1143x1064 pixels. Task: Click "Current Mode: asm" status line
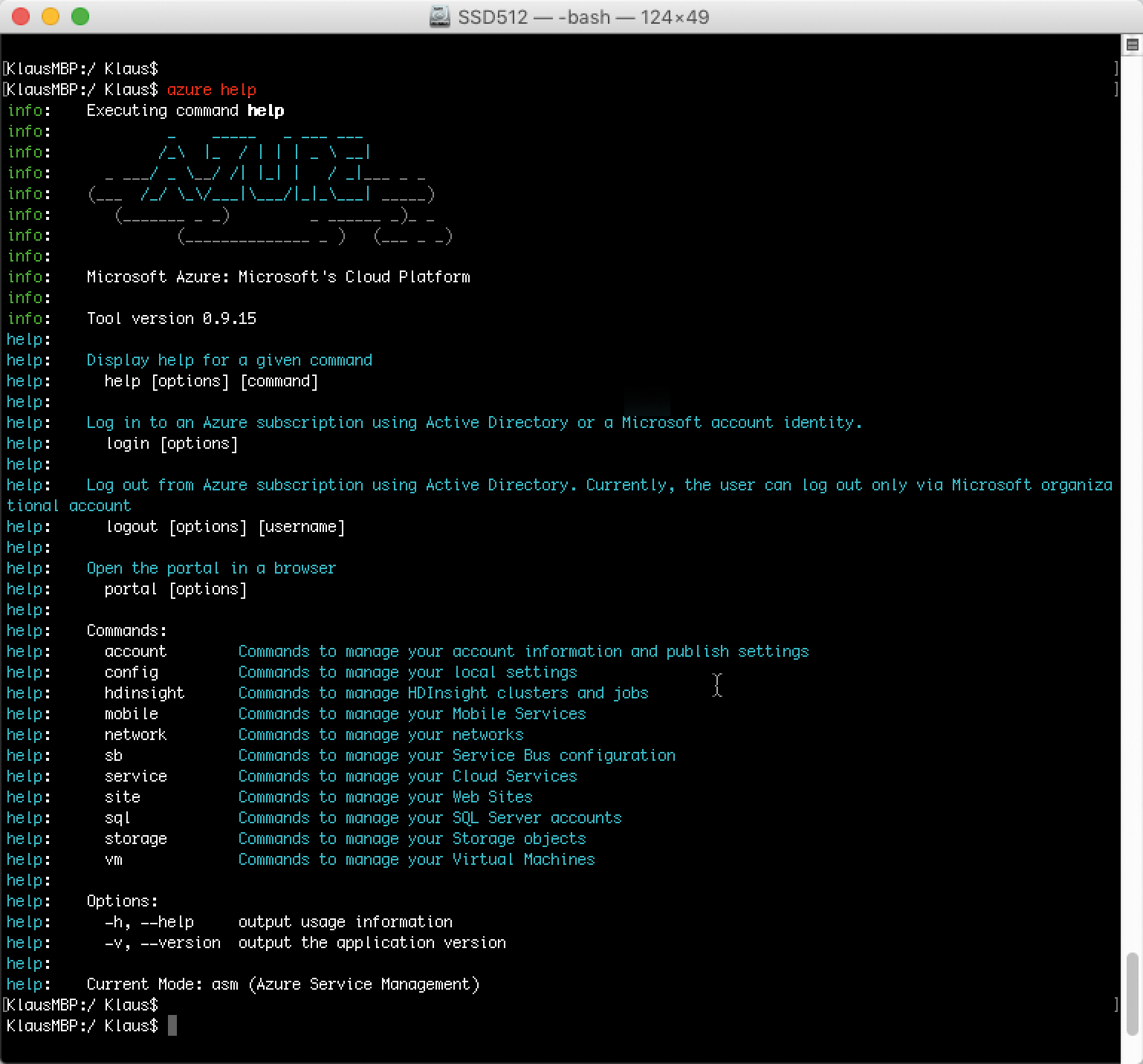[282, 984]
